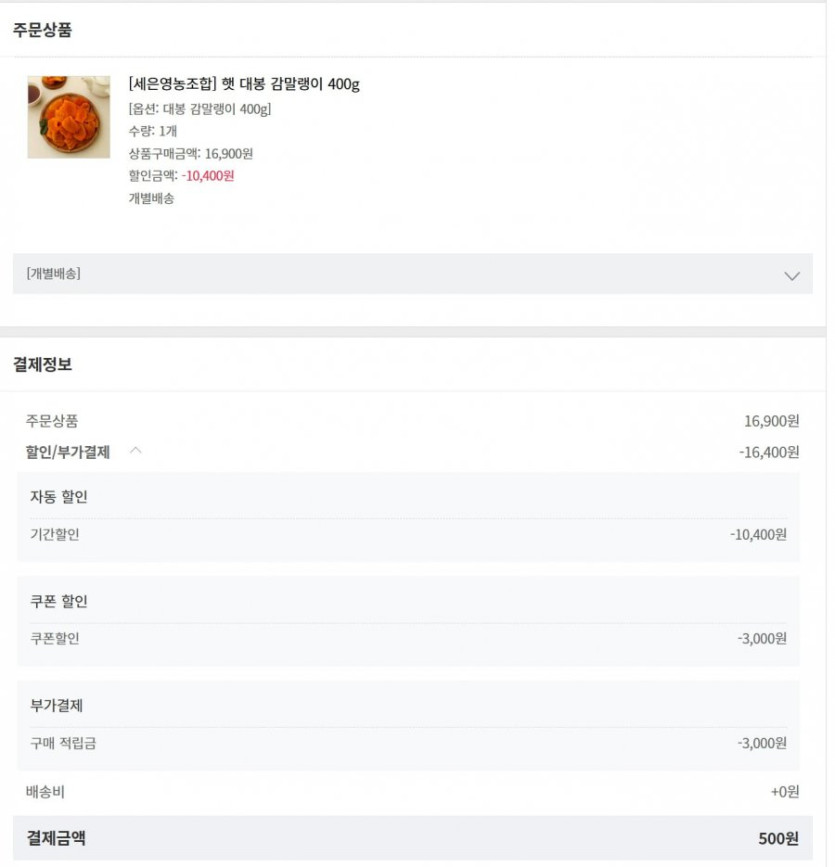Click the 쿠폰할인 -3,000원 amount
This screenshot has width=835, height=867.
761,639
